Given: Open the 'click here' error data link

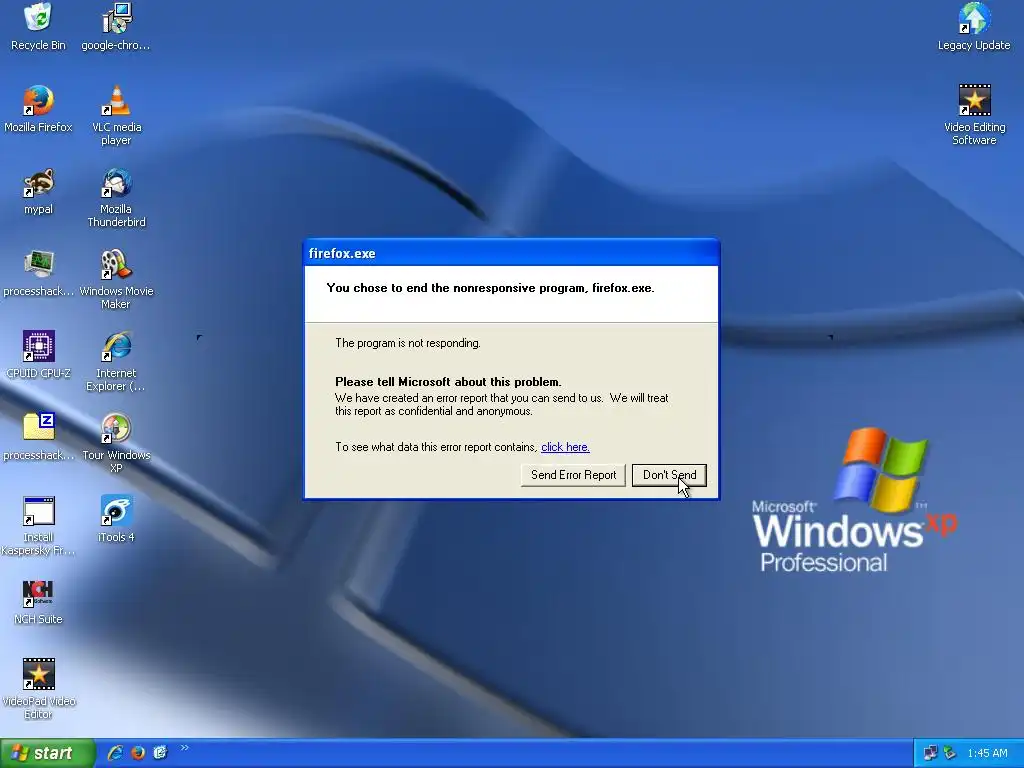Looking at the screenshot, I should pos(565,447).
